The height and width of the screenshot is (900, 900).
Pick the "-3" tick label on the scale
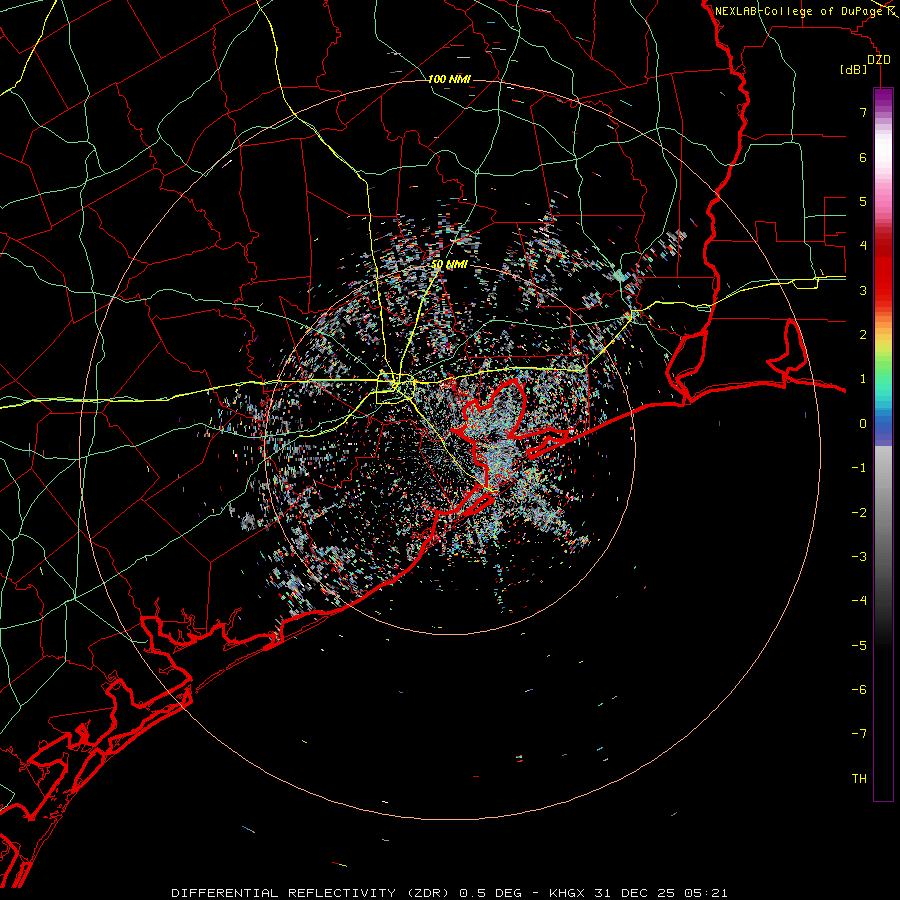tap(859, 557)
